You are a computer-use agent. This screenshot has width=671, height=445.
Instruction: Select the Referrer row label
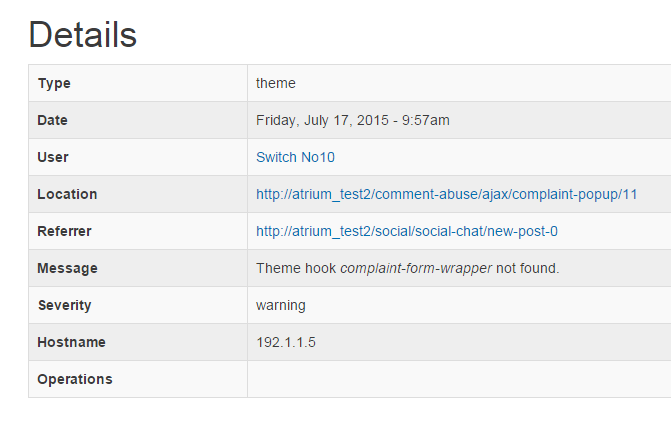point(64,231)
